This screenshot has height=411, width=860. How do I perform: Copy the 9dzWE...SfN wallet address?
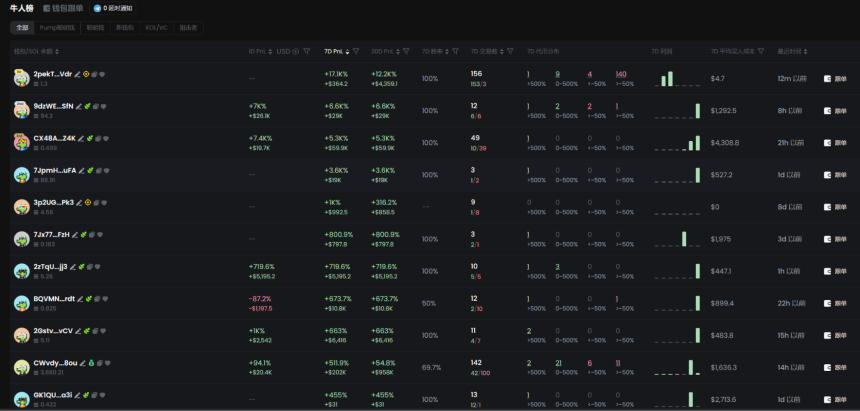coord(95,106)
